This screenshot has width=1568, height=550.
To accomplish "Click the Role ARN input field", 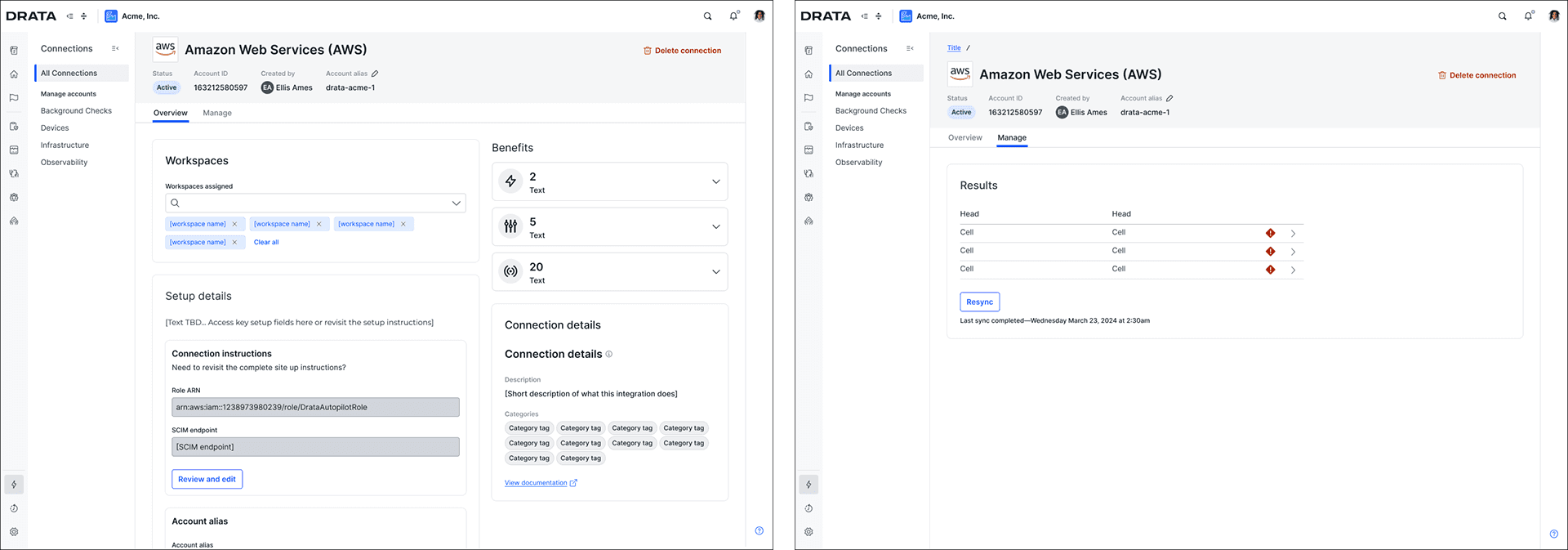I will pyautogui.click(x=315, y=407).
